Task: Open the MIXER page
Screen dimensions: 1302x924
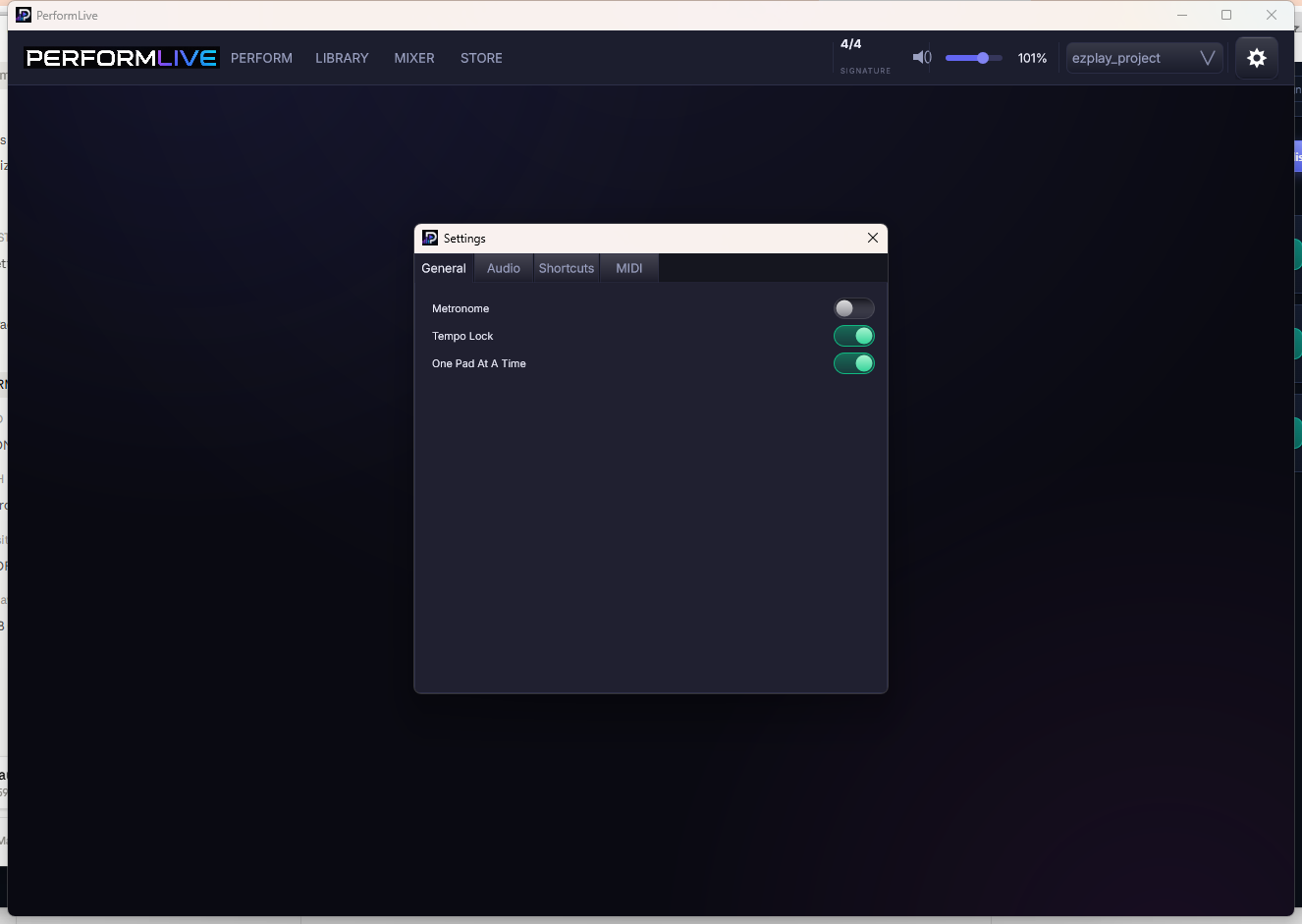Action: coord(414,58)
